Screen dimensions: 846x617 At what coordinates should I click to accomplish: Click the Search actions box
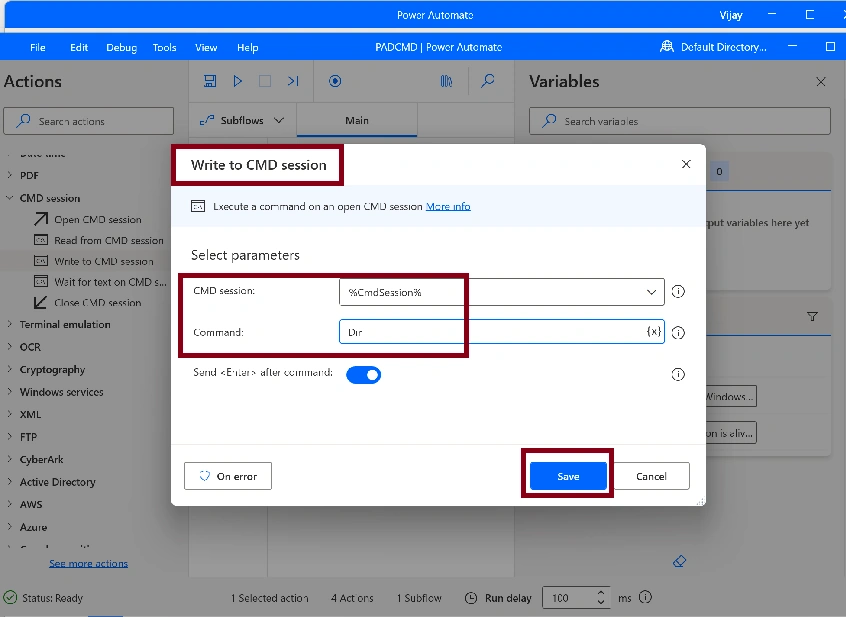click(88, 121)
